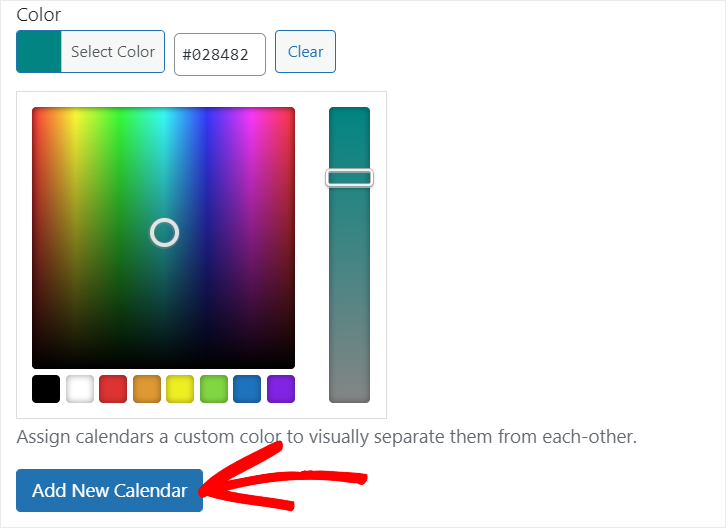Apply the purple palette swatch
The height and width of the screenshot is (528, 726).
pos(281,389)
